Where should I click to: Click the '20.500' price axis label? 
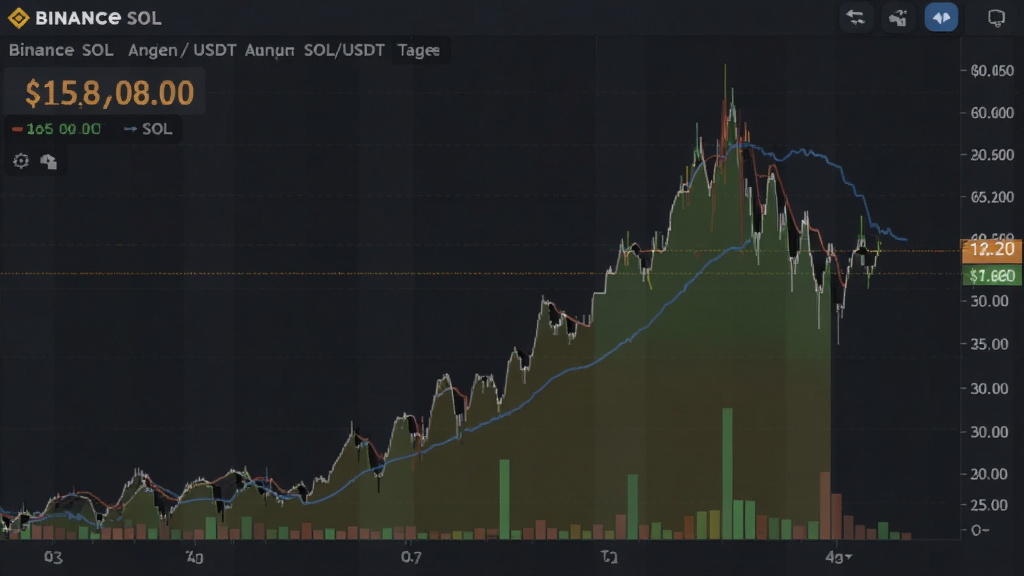[x=992, y=155]
